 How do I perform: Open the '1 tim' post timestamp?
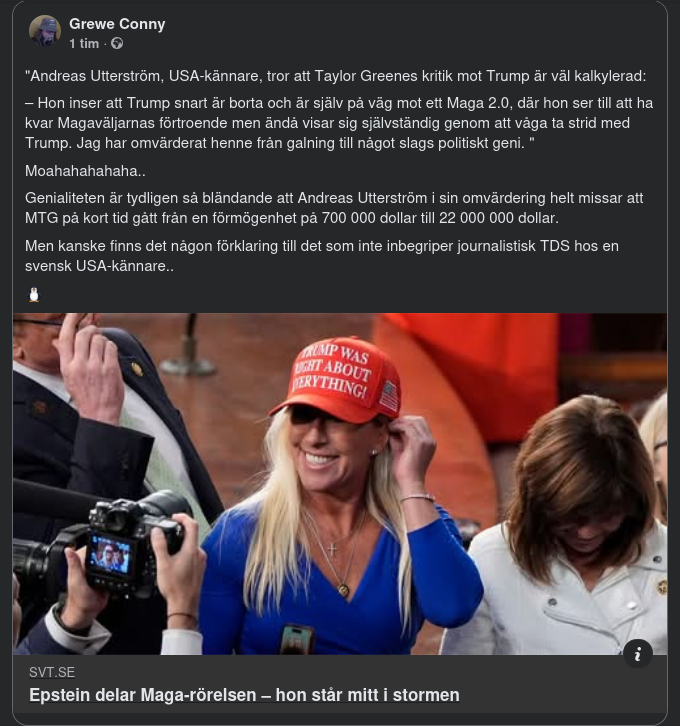(84, 44)
